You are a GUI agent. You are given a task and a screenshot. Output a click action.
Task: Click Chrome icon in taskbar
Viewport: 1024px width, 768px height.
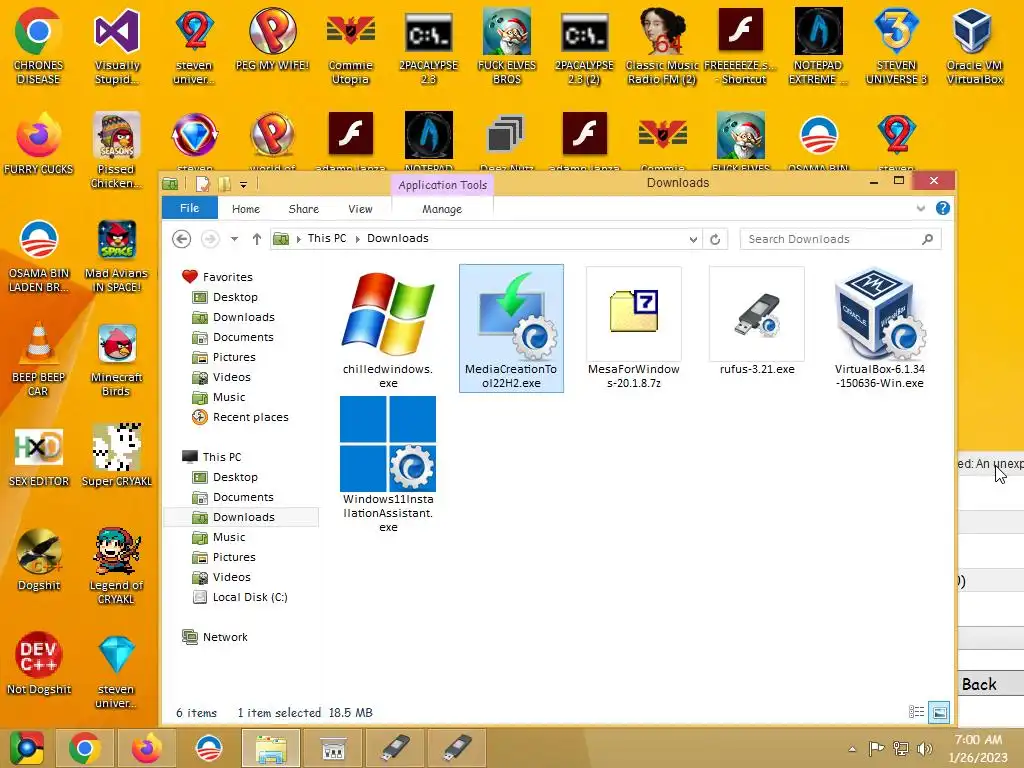coord(85,748)
